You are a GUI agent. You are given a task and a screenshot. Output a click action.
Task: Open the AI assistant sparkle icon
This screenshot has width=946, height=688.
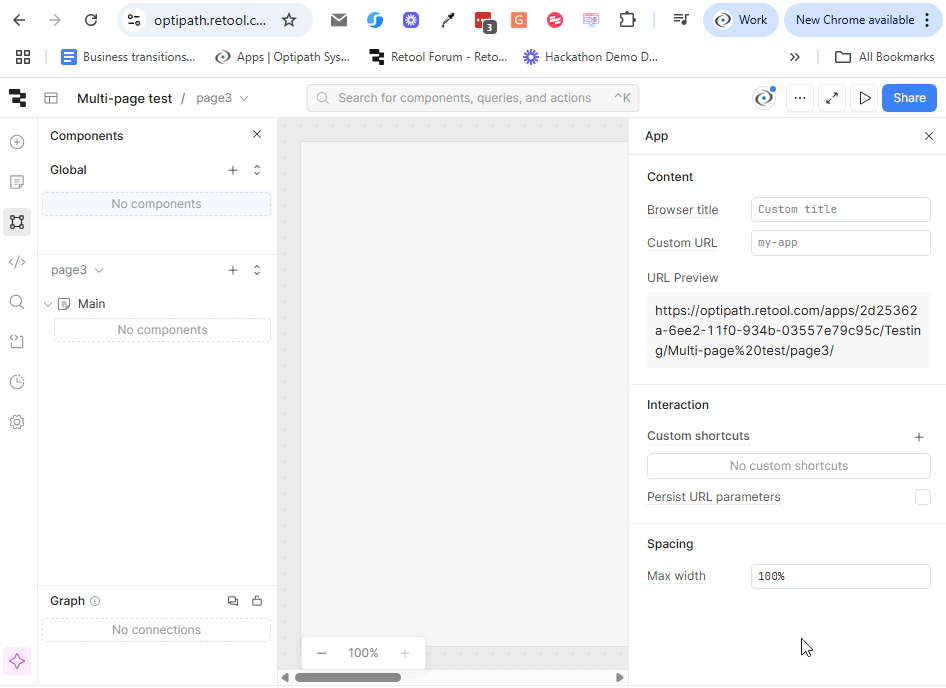tap(17, 661)
